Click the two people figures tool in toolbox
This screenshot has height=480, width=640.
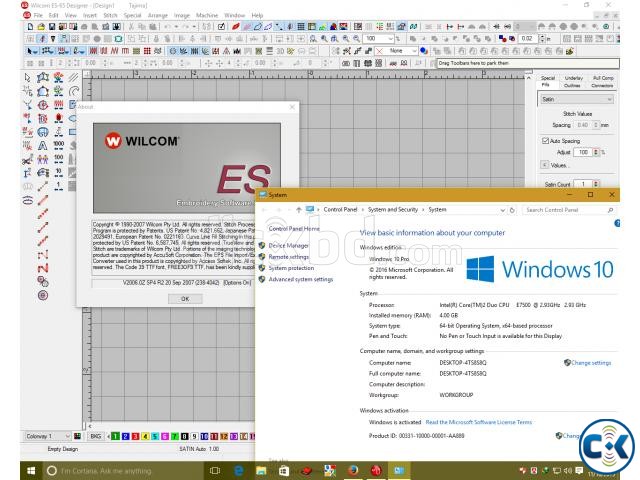[42, 160]
